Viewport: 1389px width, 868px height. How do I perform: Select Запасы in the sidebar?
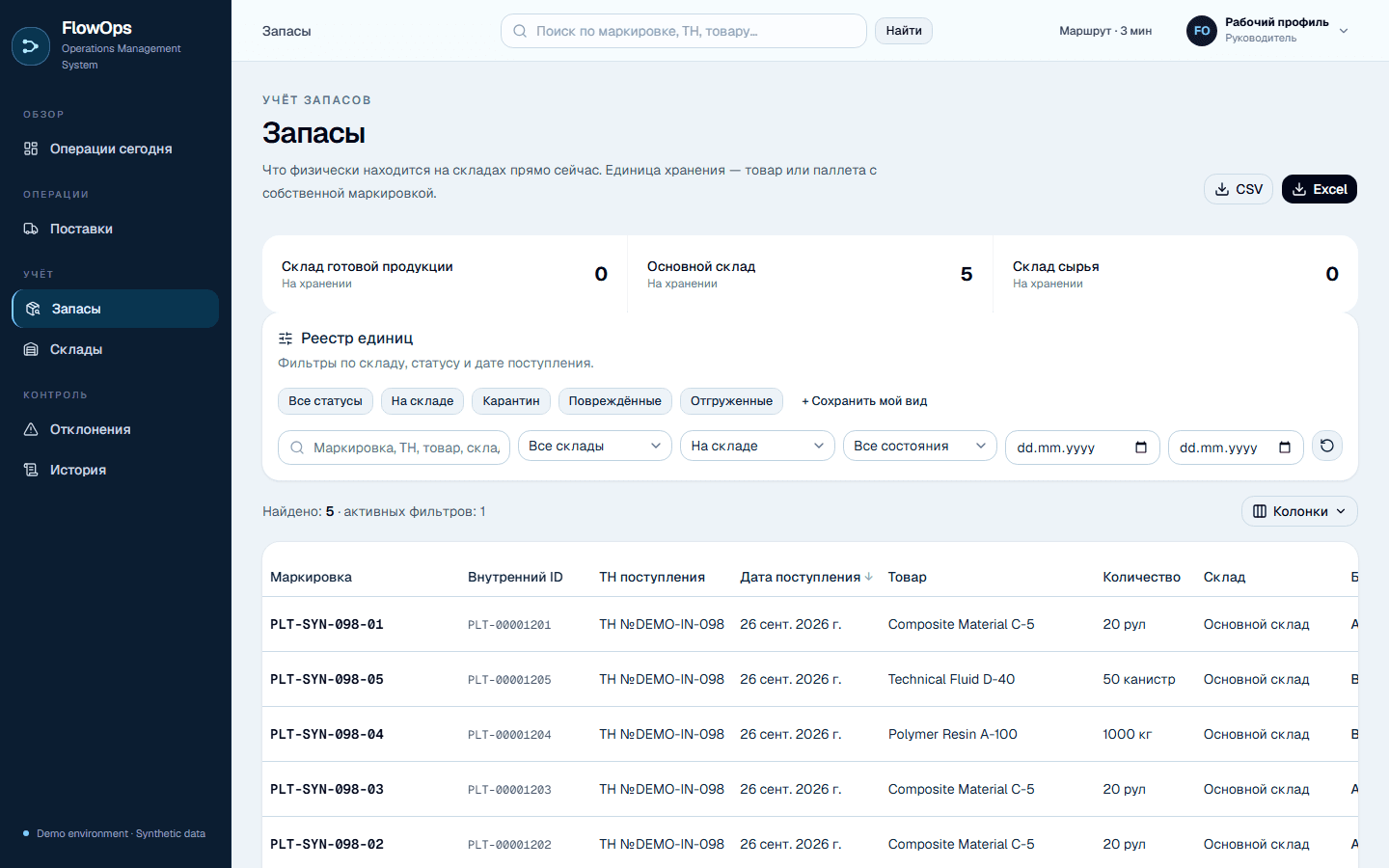coord(116,309)
